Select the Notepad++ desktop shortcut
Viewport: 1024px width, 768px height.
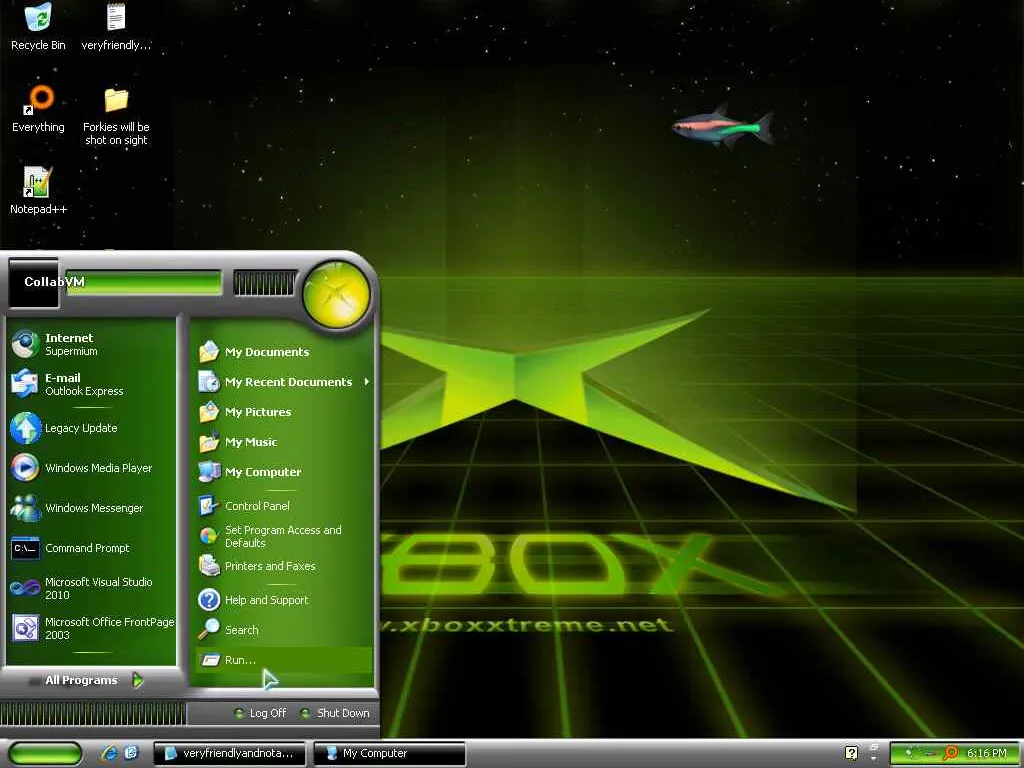38,191
